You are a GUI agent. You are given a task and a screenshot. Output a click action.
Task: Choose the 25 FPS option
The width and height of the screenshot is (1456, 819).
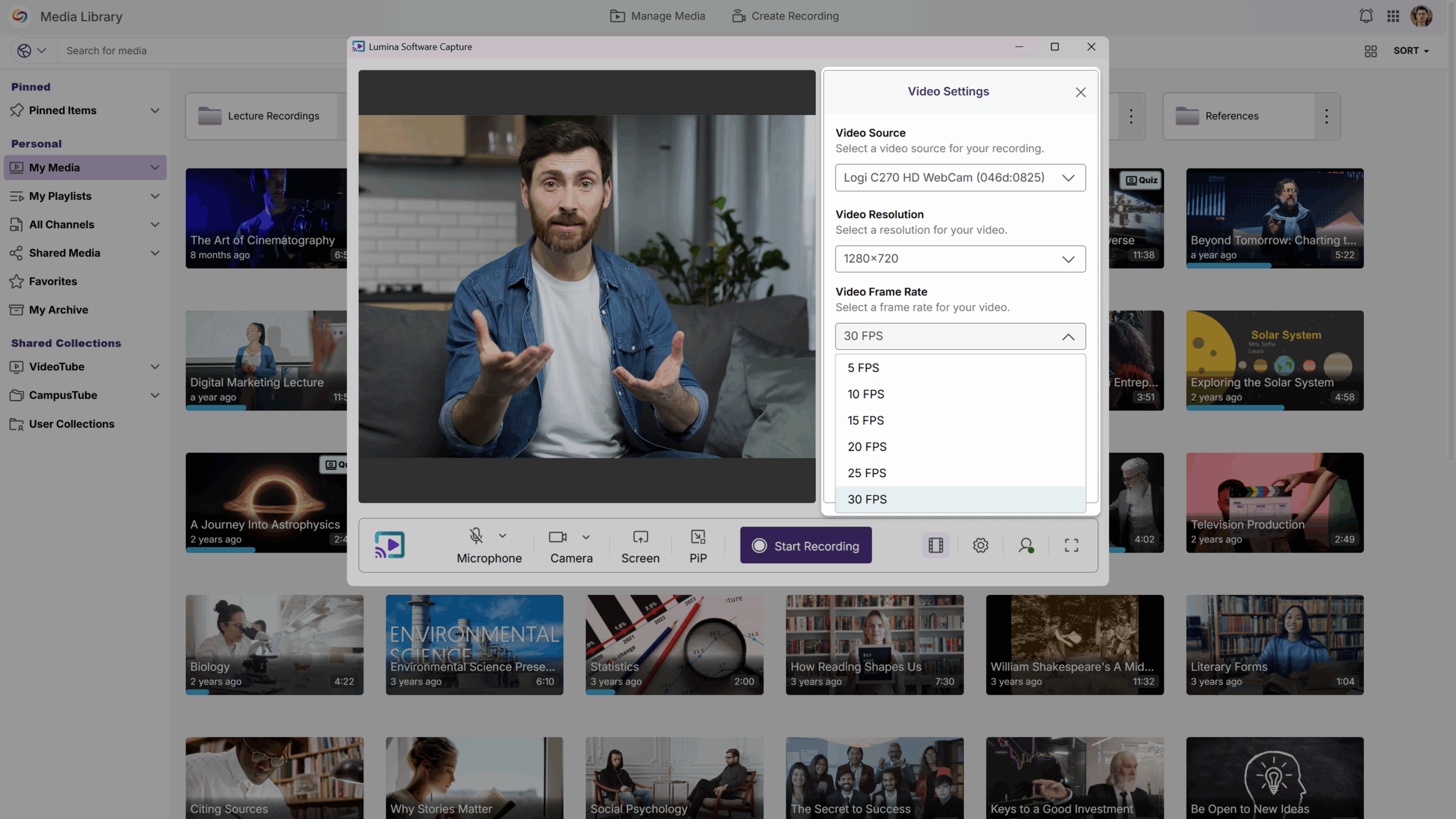point(867,473)
